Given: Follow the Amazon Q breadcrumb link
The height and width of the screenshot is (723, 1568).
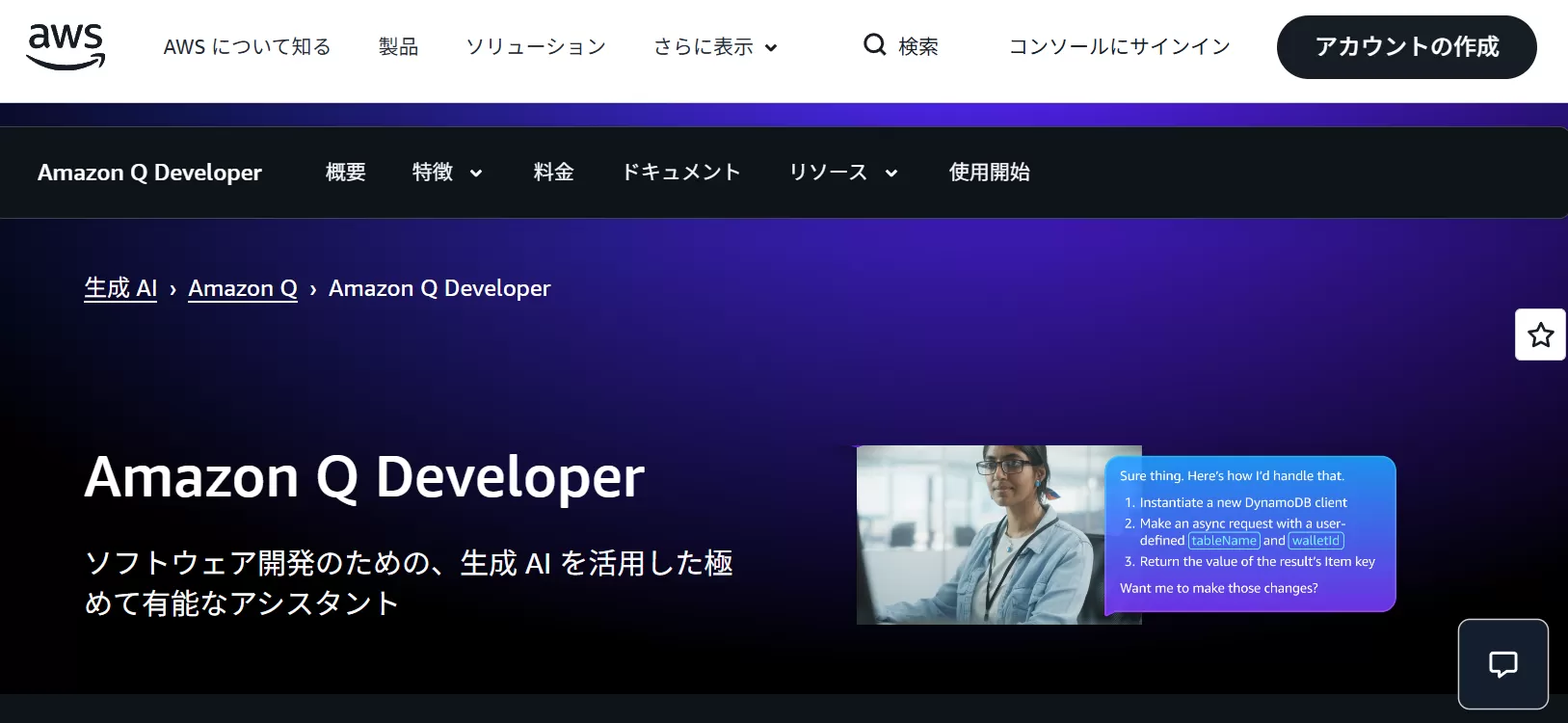Looking at the screenshot, I should (x=243, y=288).
